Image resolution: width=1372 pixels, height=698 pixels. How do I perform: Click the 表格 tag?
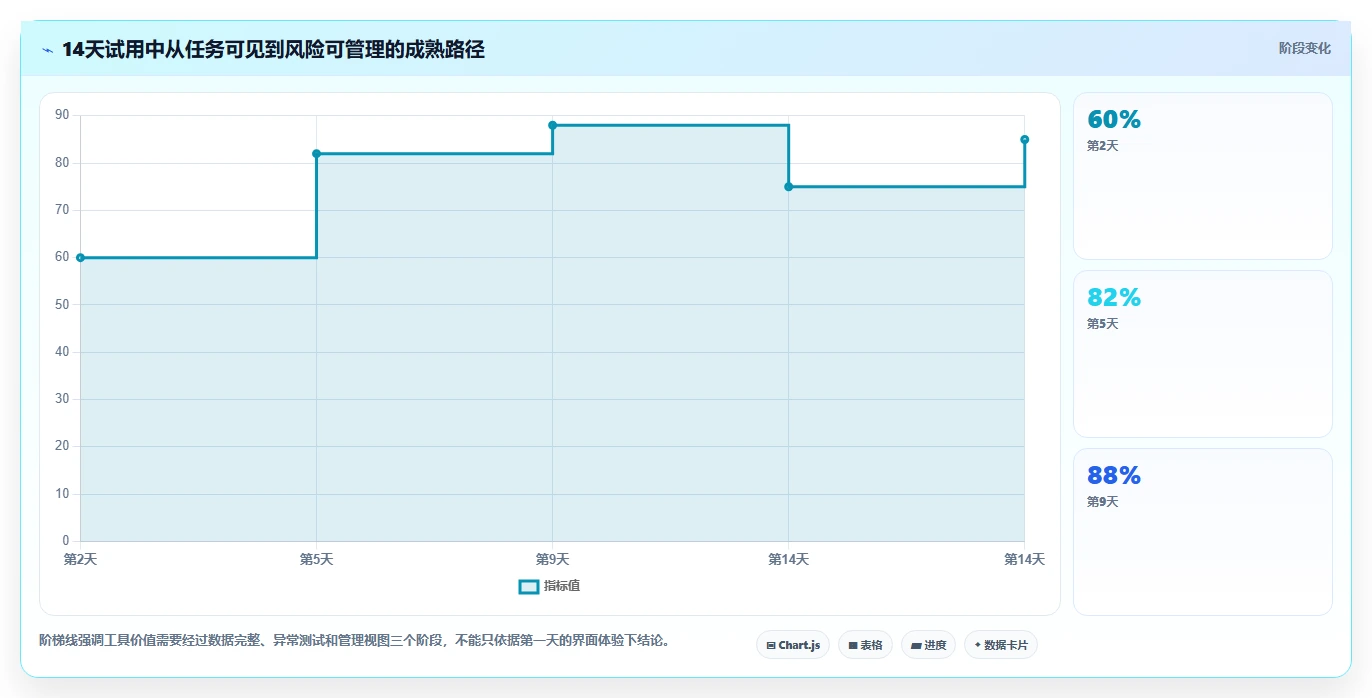coord(865,645)
